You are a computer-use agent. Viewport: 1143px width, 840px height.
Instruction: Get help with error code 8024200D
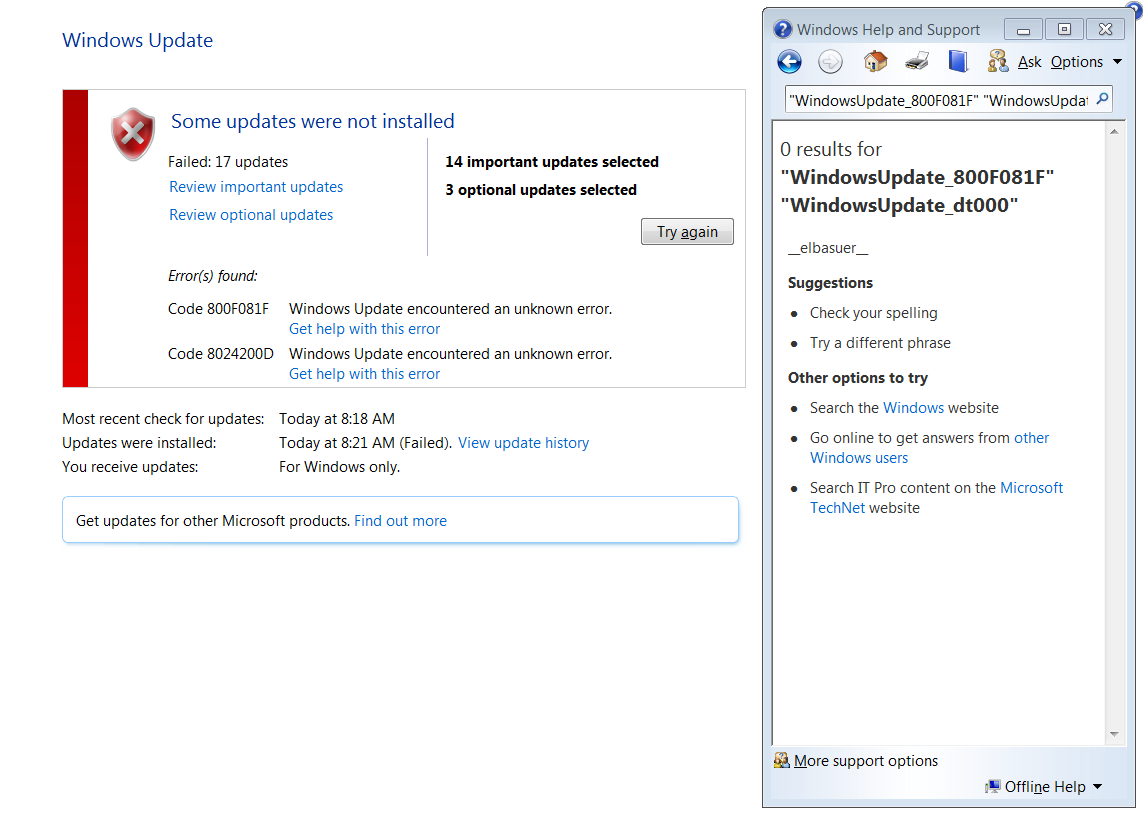[x=364, y=374]
